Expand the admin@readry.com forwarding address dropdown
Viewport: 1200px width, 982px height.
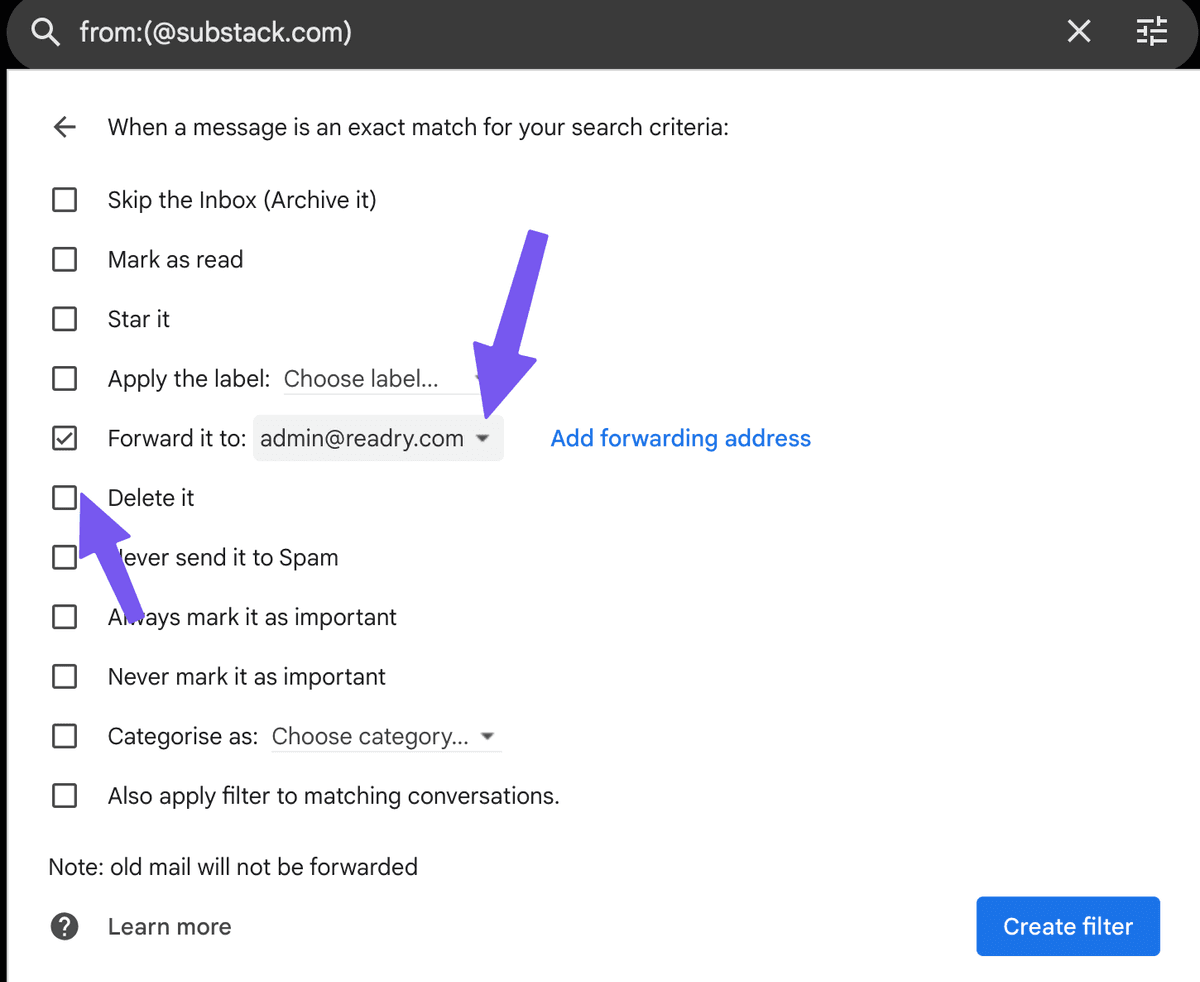pyautogui.click(x=378, y=438)
